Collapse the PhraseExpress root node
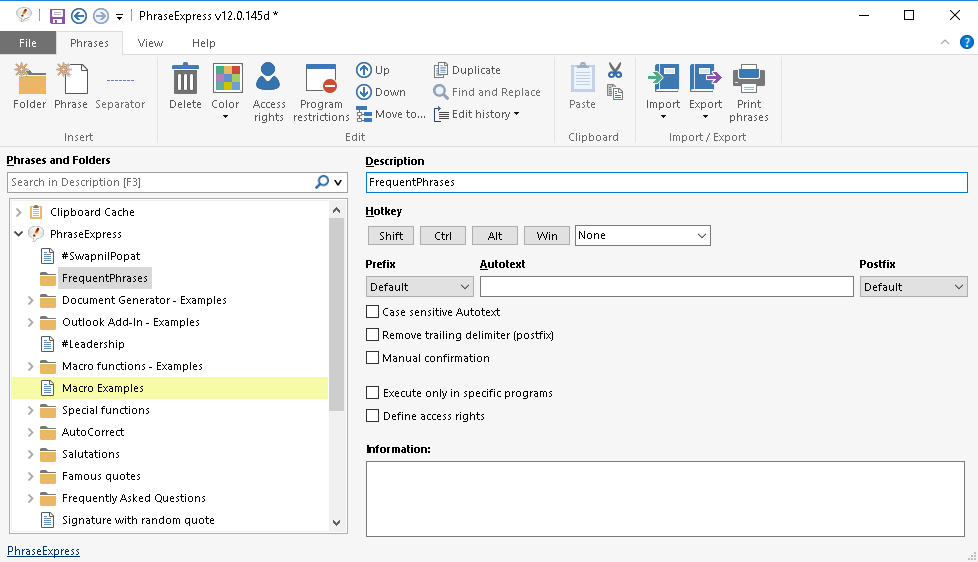This screenshot has height=562, width=978. (19, 234)
